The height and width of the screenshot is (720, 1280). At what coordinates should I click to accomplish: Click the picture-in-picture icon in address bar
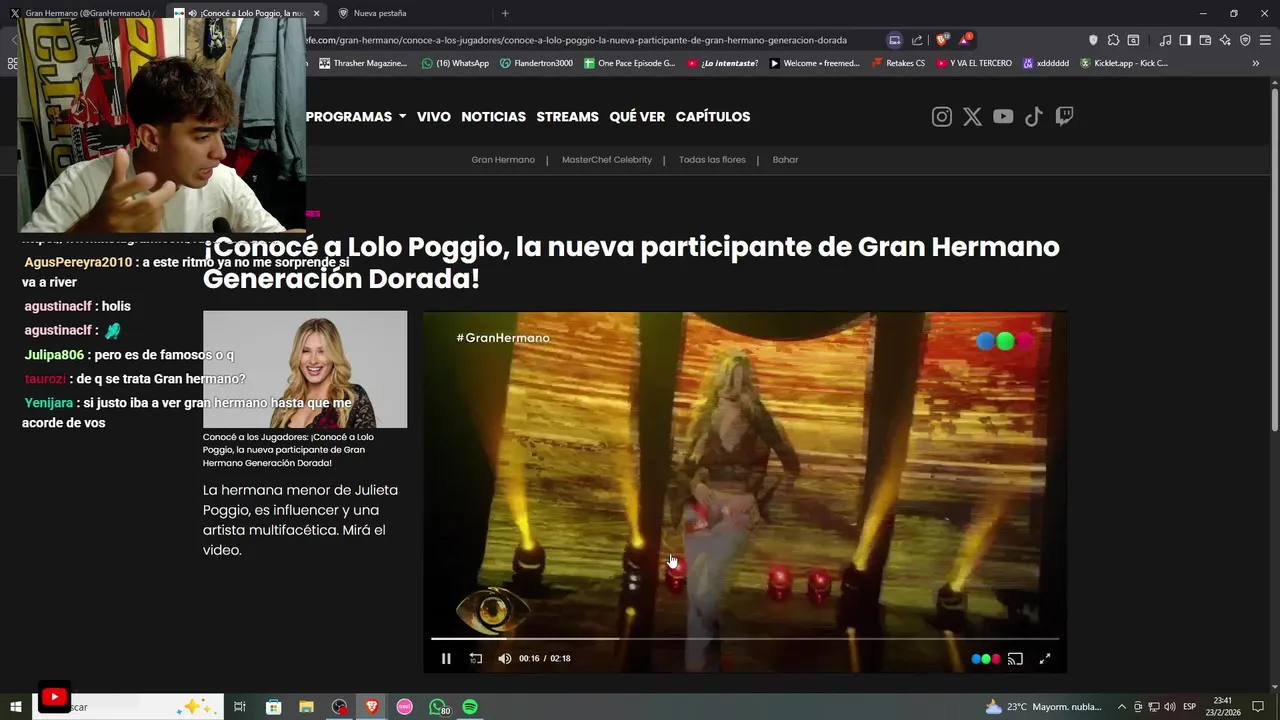(x=895, y=40)
